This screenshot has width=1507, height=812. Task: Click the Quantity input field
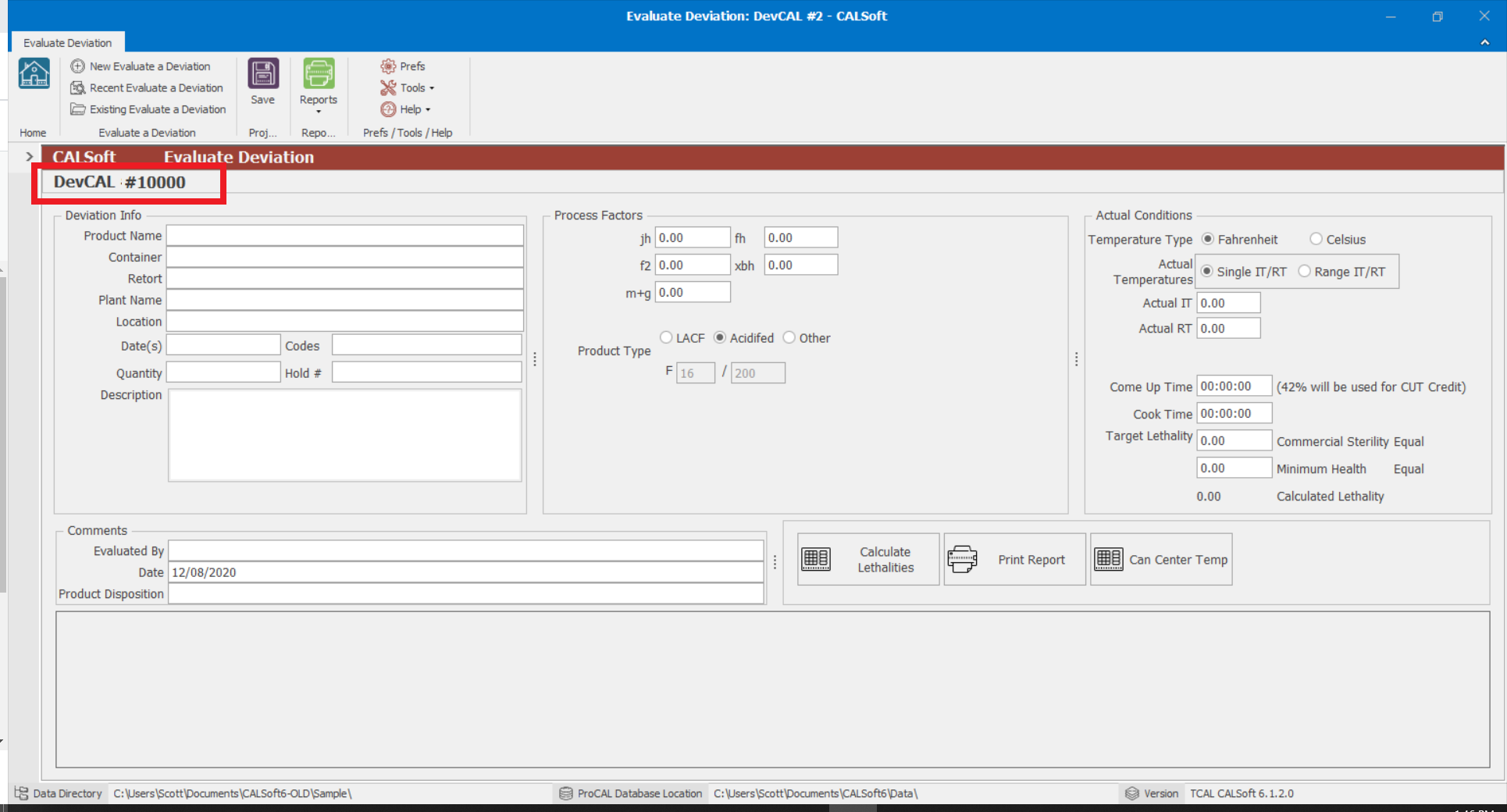point(223,372)
